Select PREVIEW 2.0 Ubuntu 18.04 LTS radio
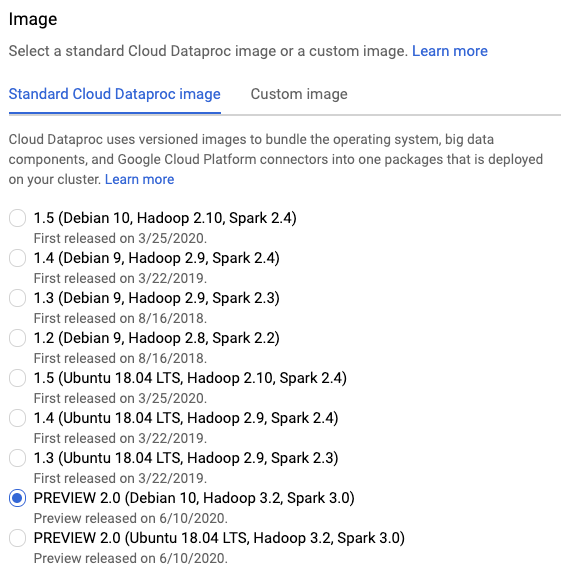Viewport: 561px width, 587px height. click(17, 538)
